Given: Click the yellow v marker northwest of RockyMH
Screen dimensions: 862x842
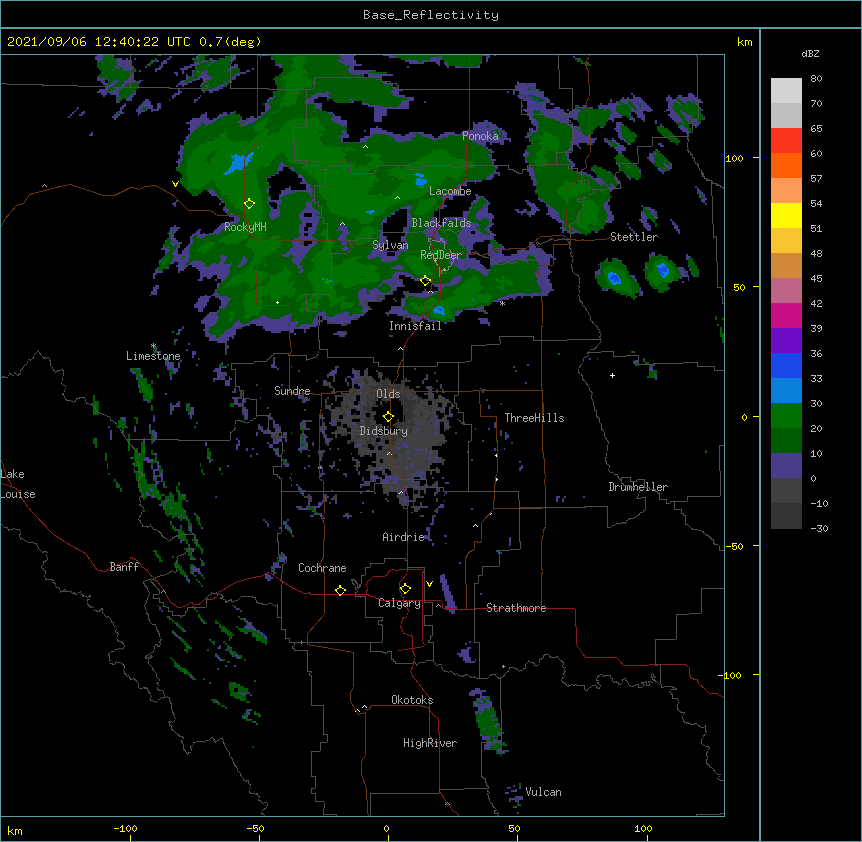Looking at the screenshot, I should tap(175, 184).
